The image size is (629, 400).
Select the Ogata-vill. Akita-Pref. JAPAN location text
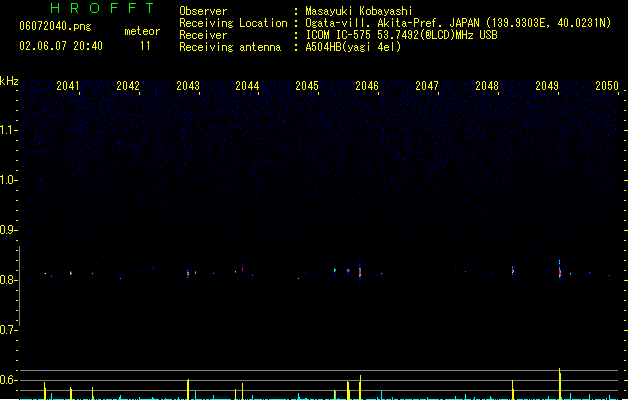[458, 23]
